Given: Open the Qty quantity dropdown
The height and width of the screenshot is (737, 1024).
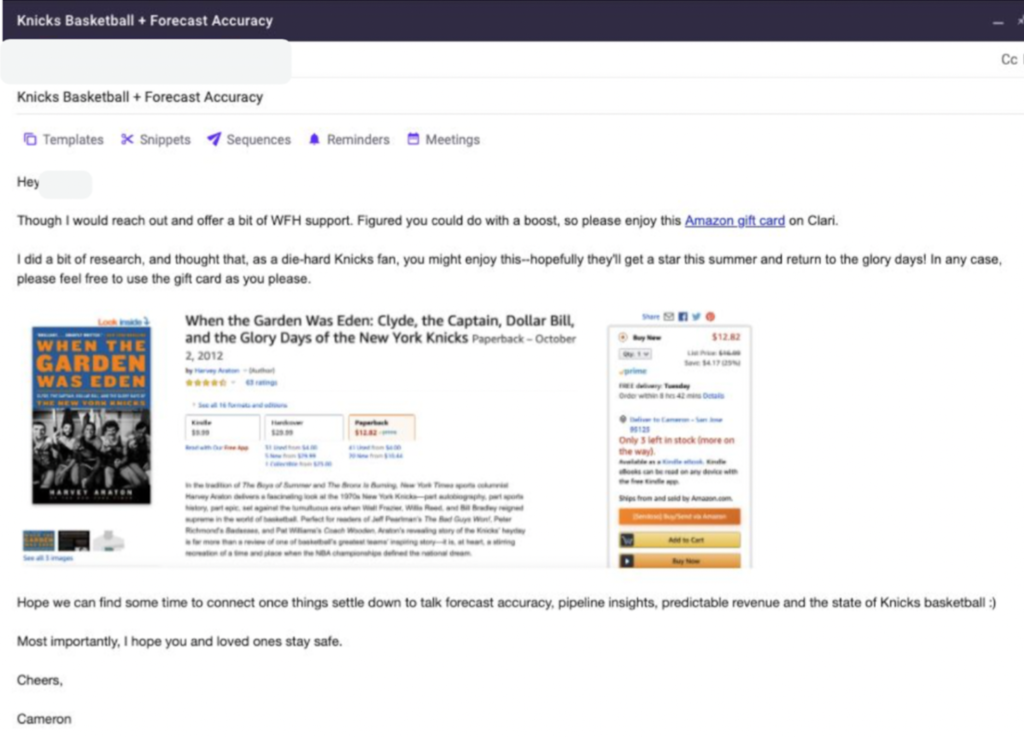Looking at the screenshot, I should click(636, 354).
